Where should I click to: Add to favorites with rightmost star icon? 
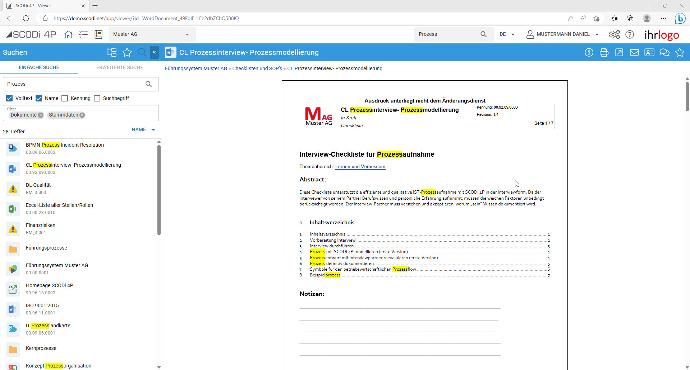click(x=679, y=53)
